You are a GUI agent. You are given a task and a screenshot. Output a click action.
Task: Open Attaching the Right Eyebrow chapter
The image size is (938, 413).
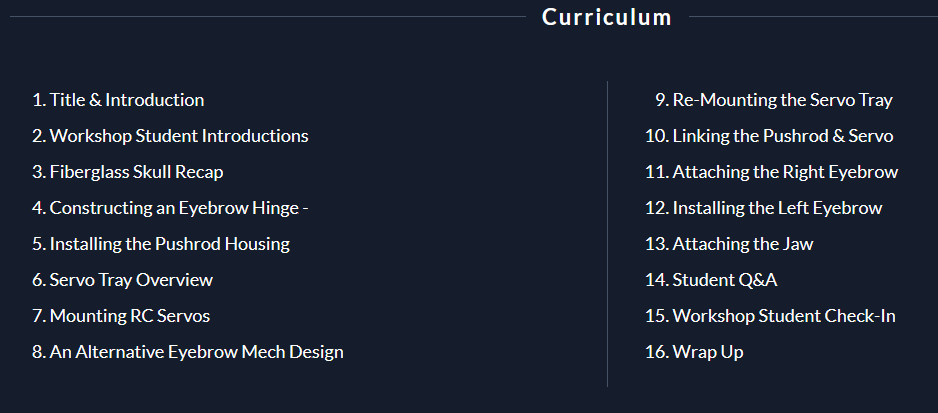[x=772, y=172]
